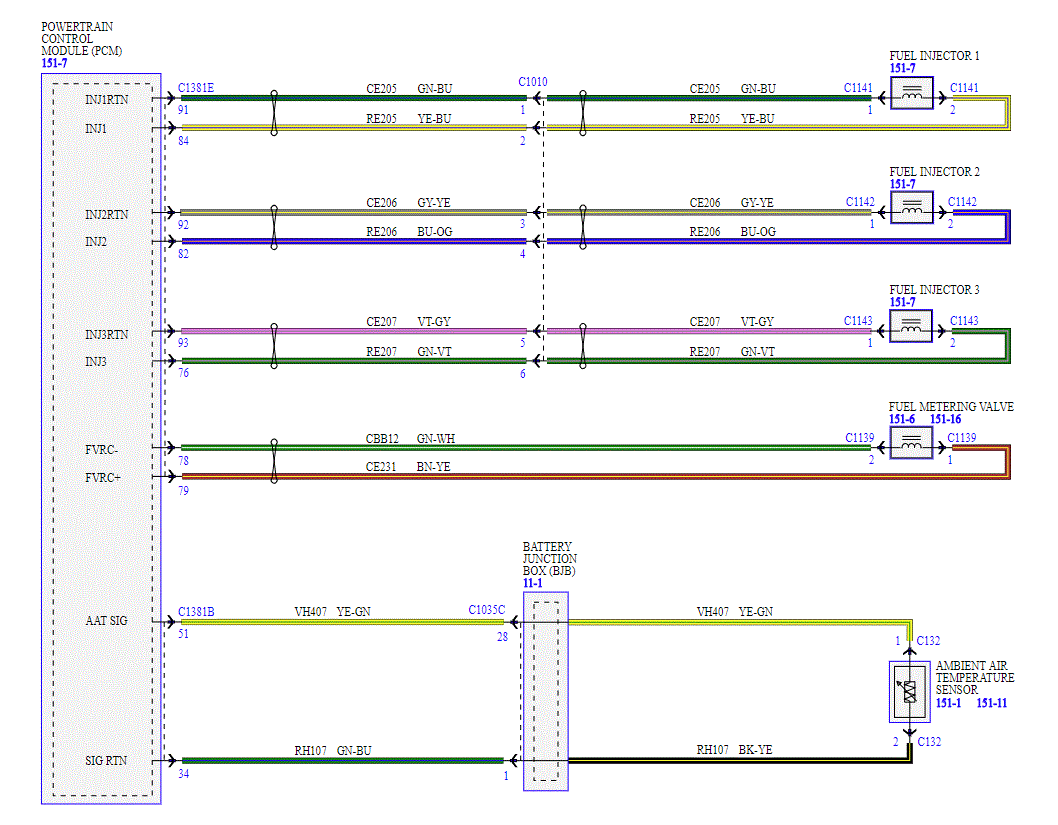This screenshot has width=1058, height=825.
Task: Open the 151-11 link beside the temperature sensor
Action: pyautogui.click(x=991, y=703)
